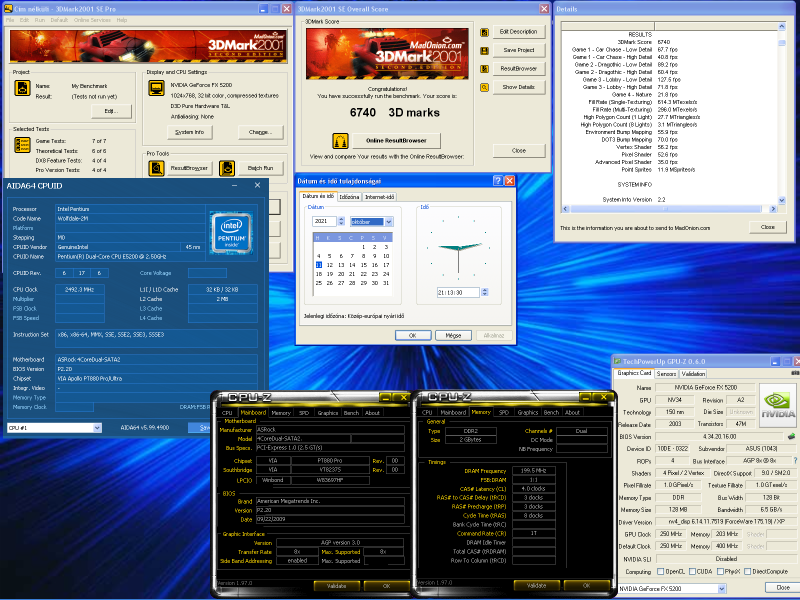Screen dimensions: 800x600
Task: Click the Intel Pentium inside logo in AIDA64
Action: (x=232, y=233)
